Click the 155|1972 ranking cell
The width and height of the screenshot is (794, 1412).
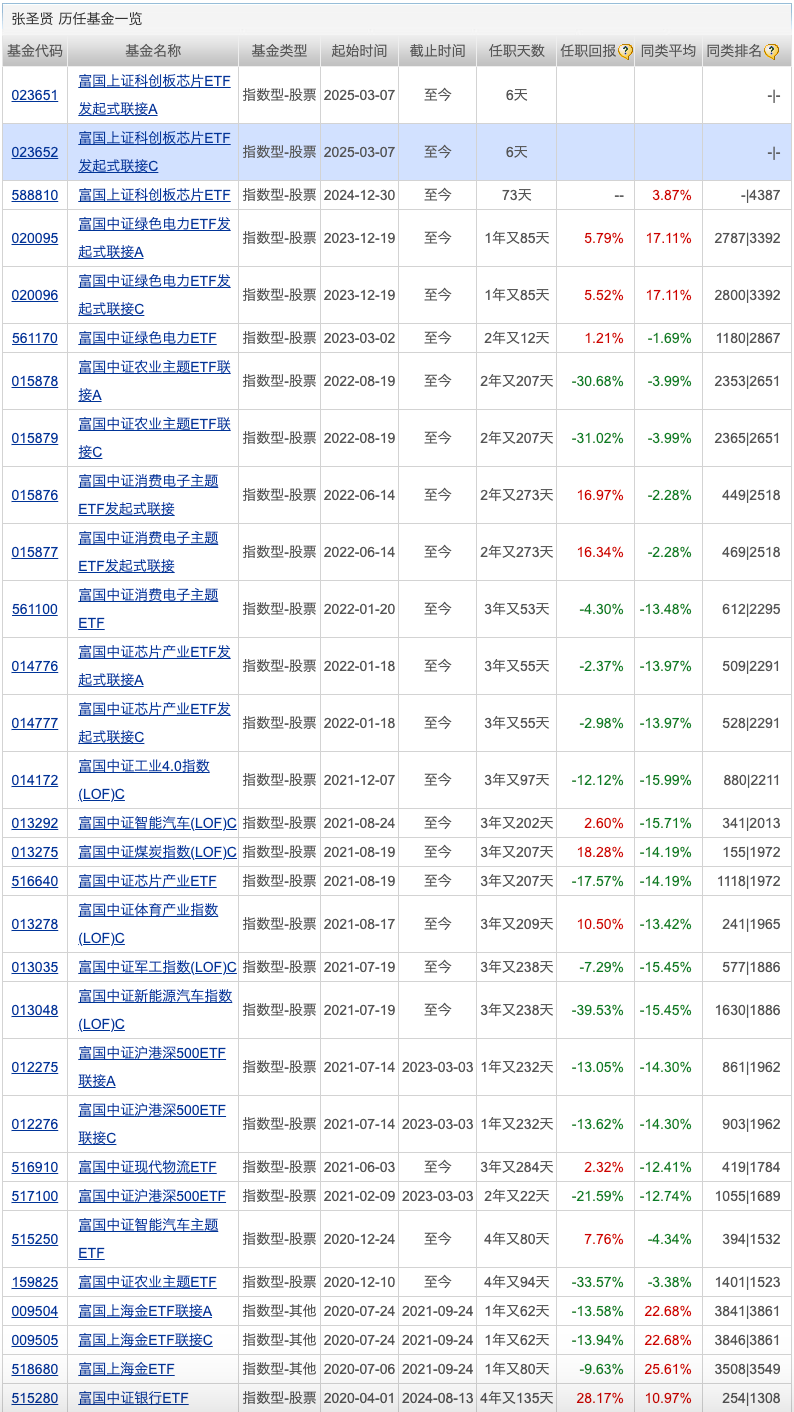(748, 852)
